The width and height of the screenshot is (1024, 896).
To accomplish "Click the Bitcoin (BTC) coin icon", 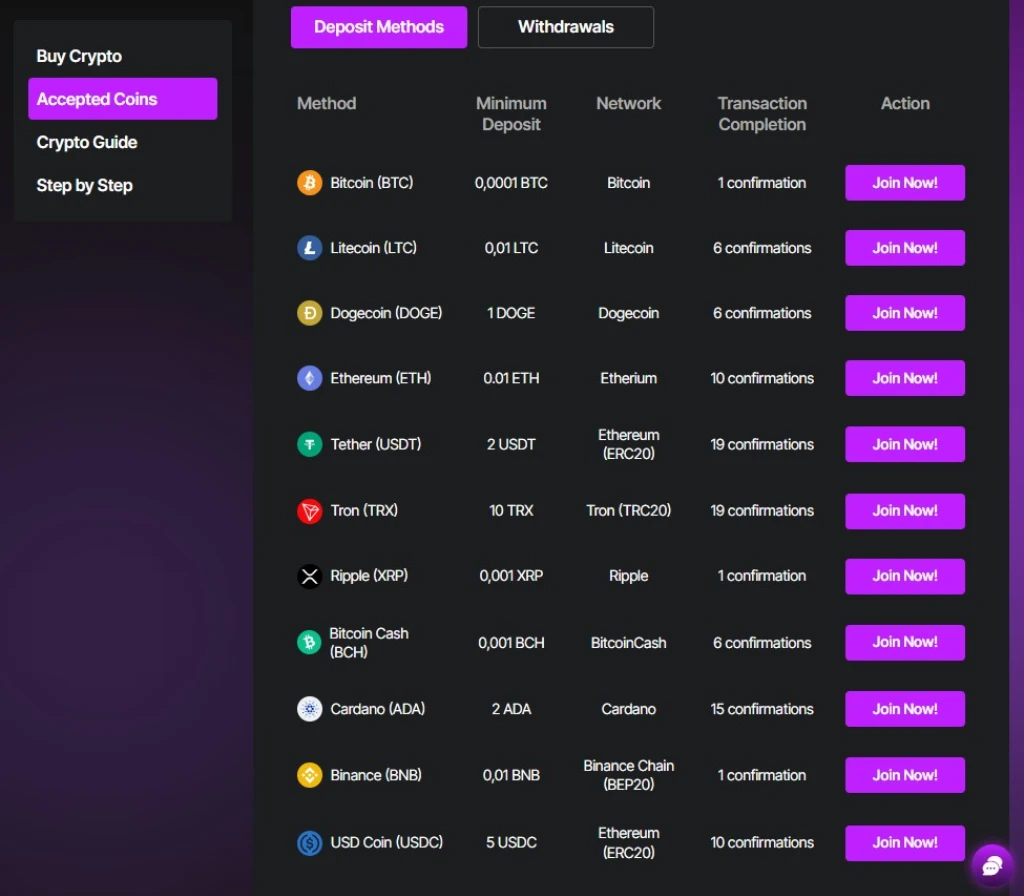I will pyautogui.click(x=310, y=183).
